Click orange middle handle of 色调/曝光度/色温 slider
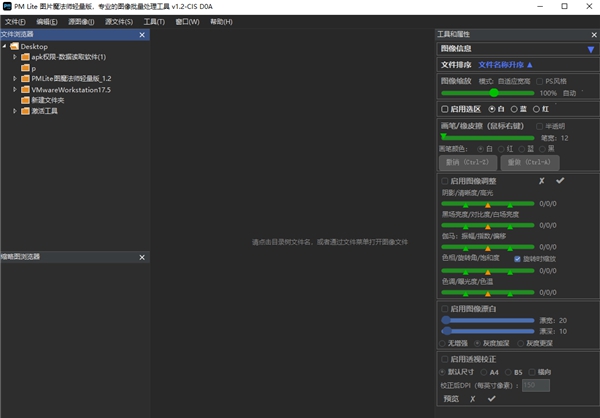The width and height of the screenshot is (600, 418). 488,294
